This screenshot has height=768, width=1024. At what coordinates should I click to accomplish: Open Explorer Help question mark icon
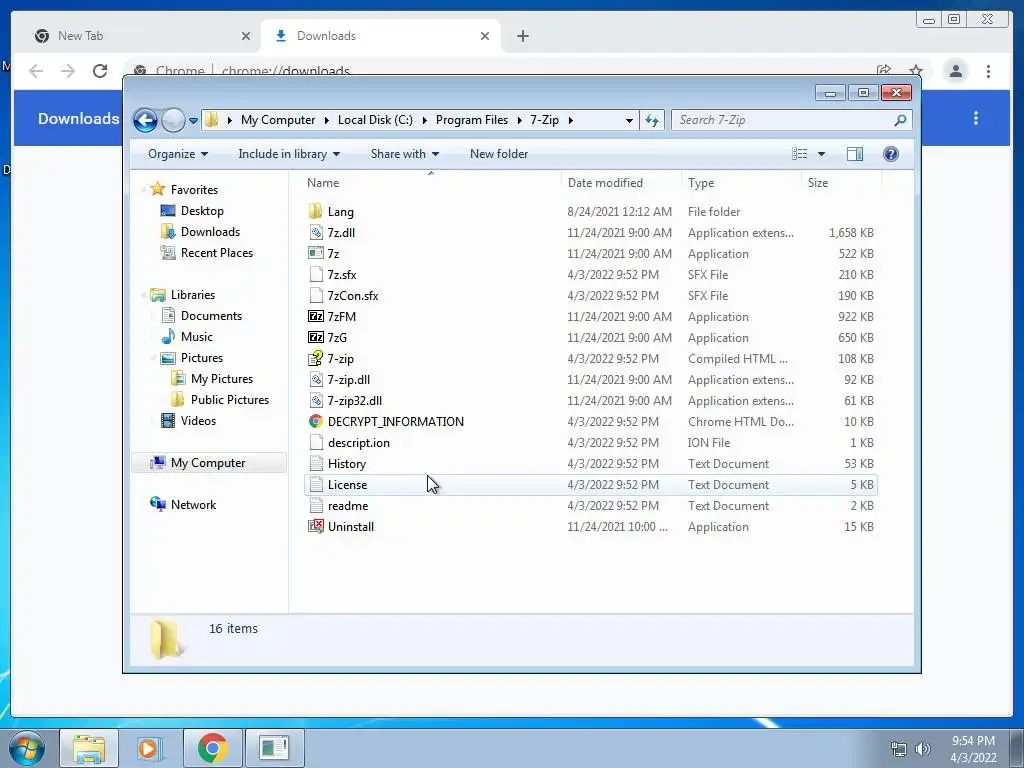[x=891, y=154]
